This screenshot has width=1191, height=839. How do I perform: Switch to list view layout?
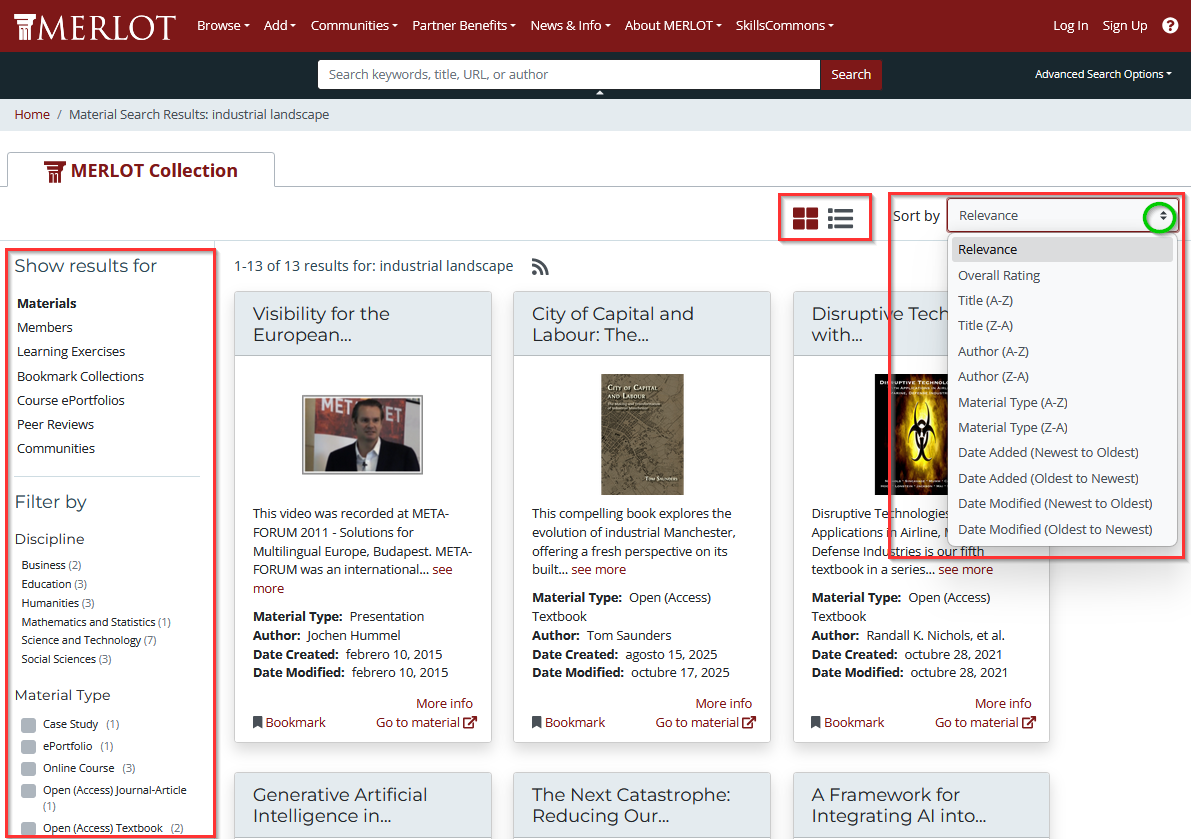[x=841, y=218]
